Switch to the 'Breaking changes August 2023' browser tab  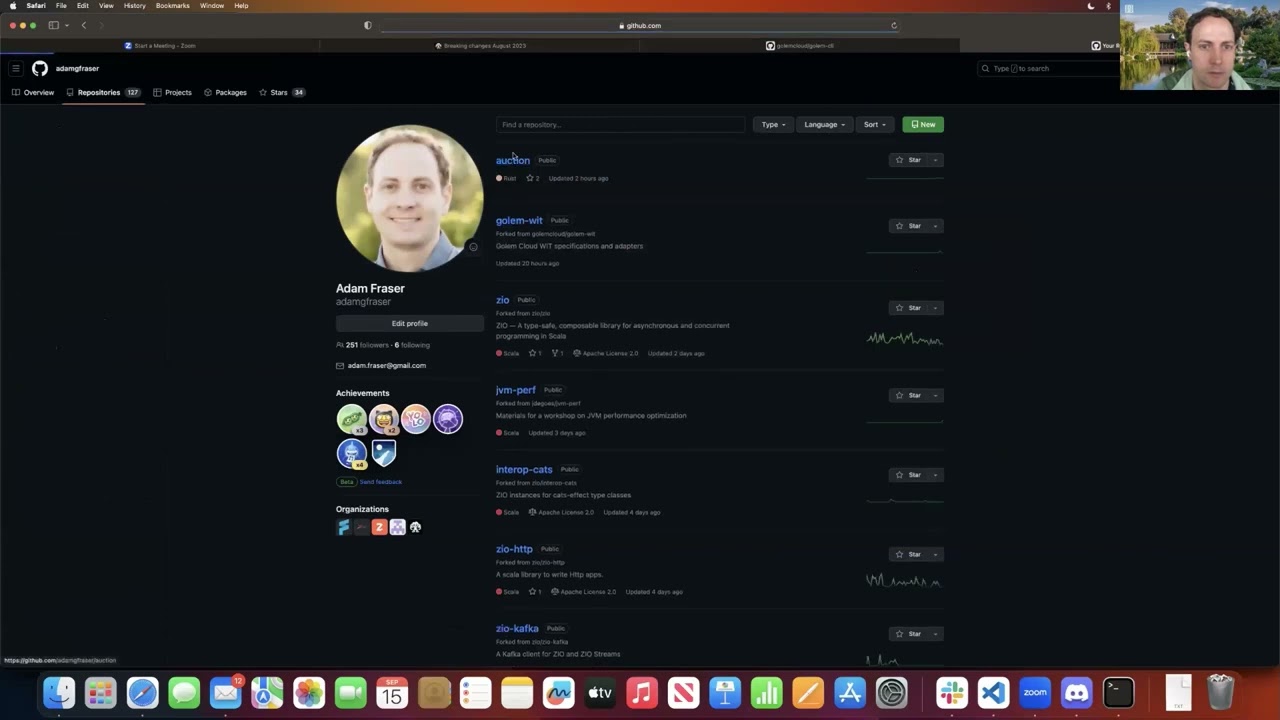(480, 46)
